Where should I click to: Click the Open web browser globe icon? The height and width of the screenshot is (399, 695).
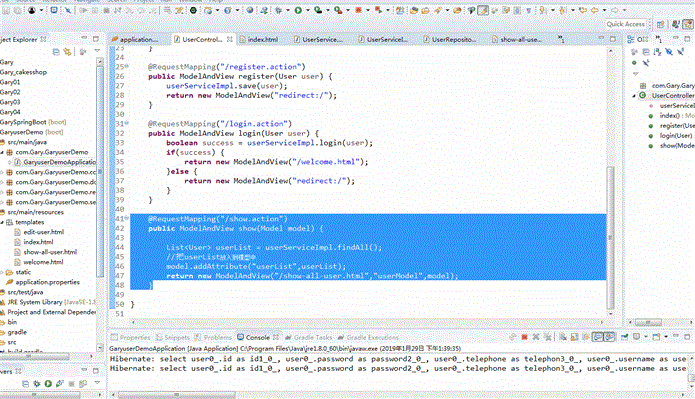pos(250,10)
